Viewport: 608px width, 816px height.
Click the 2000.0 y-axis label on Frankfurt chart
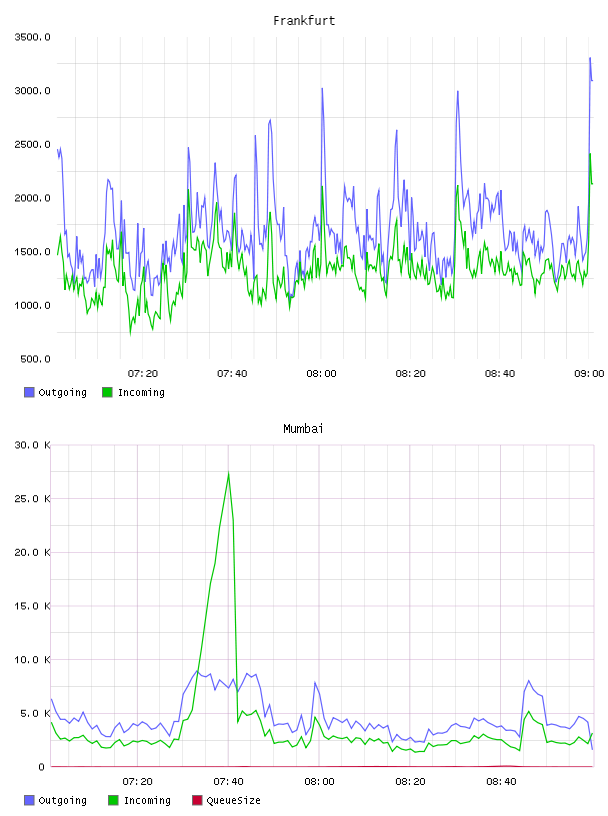pyautogui.click(x=32, y=198)
